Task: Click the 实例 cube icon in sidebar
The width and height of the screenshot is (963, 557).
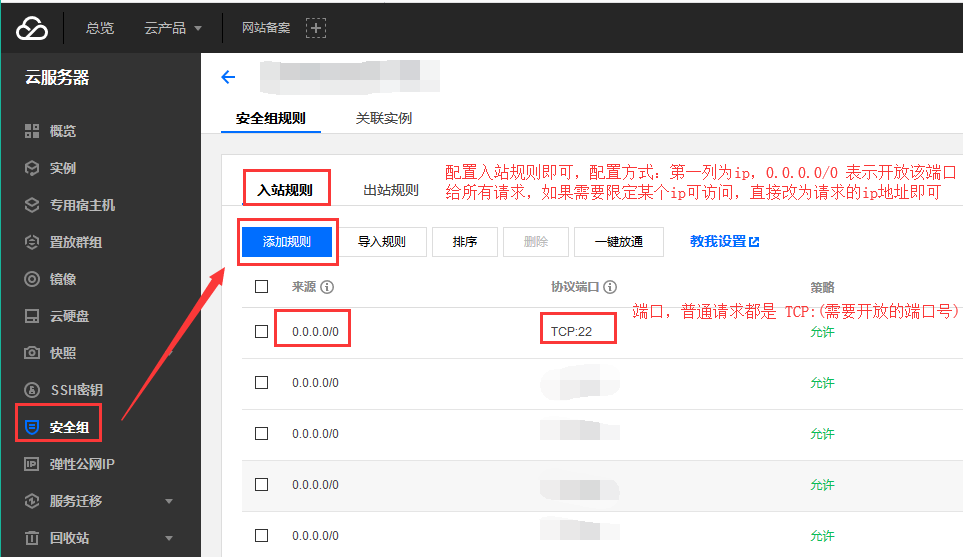Action: [x=32, y=168]
